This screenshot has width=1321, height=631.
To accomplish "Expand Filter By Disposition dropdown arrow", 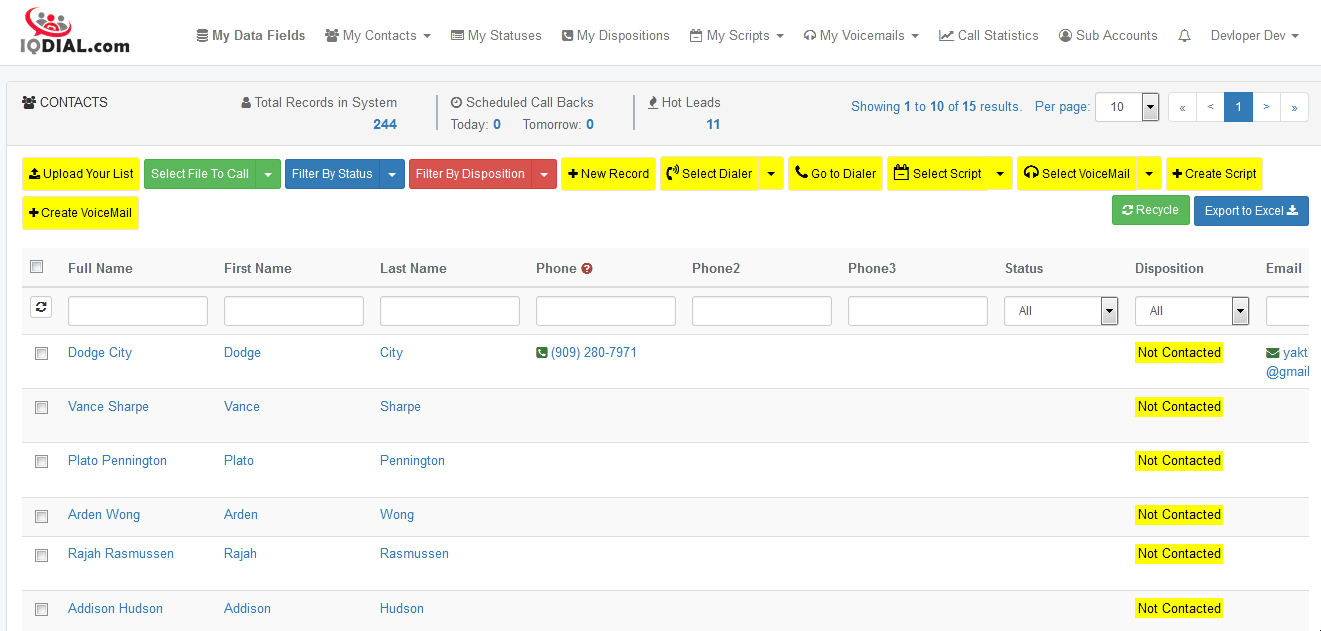I will [544, 174].
